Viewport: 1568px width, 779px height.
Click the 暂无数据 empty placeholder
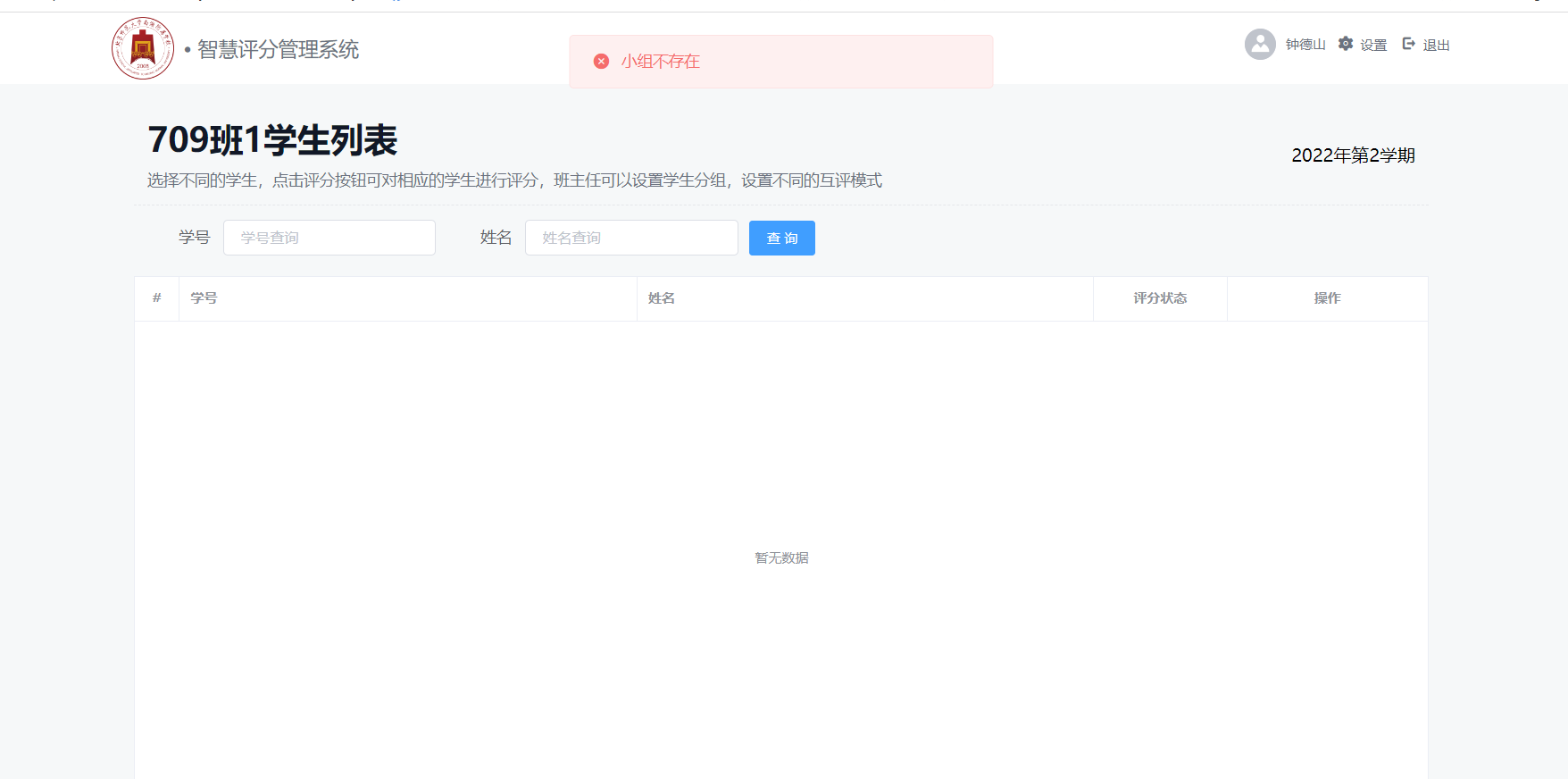(x=781, y=557)
